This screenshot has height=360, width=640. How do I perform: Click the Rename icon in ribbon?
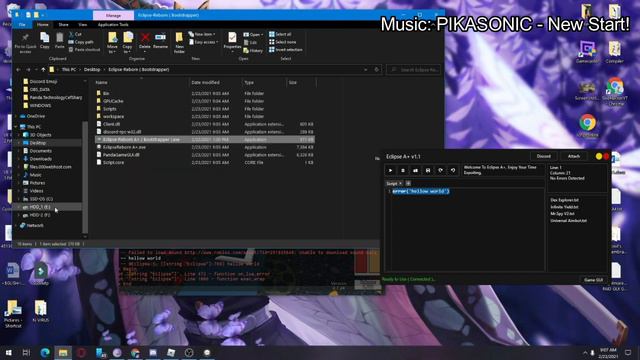click(160, 41)
